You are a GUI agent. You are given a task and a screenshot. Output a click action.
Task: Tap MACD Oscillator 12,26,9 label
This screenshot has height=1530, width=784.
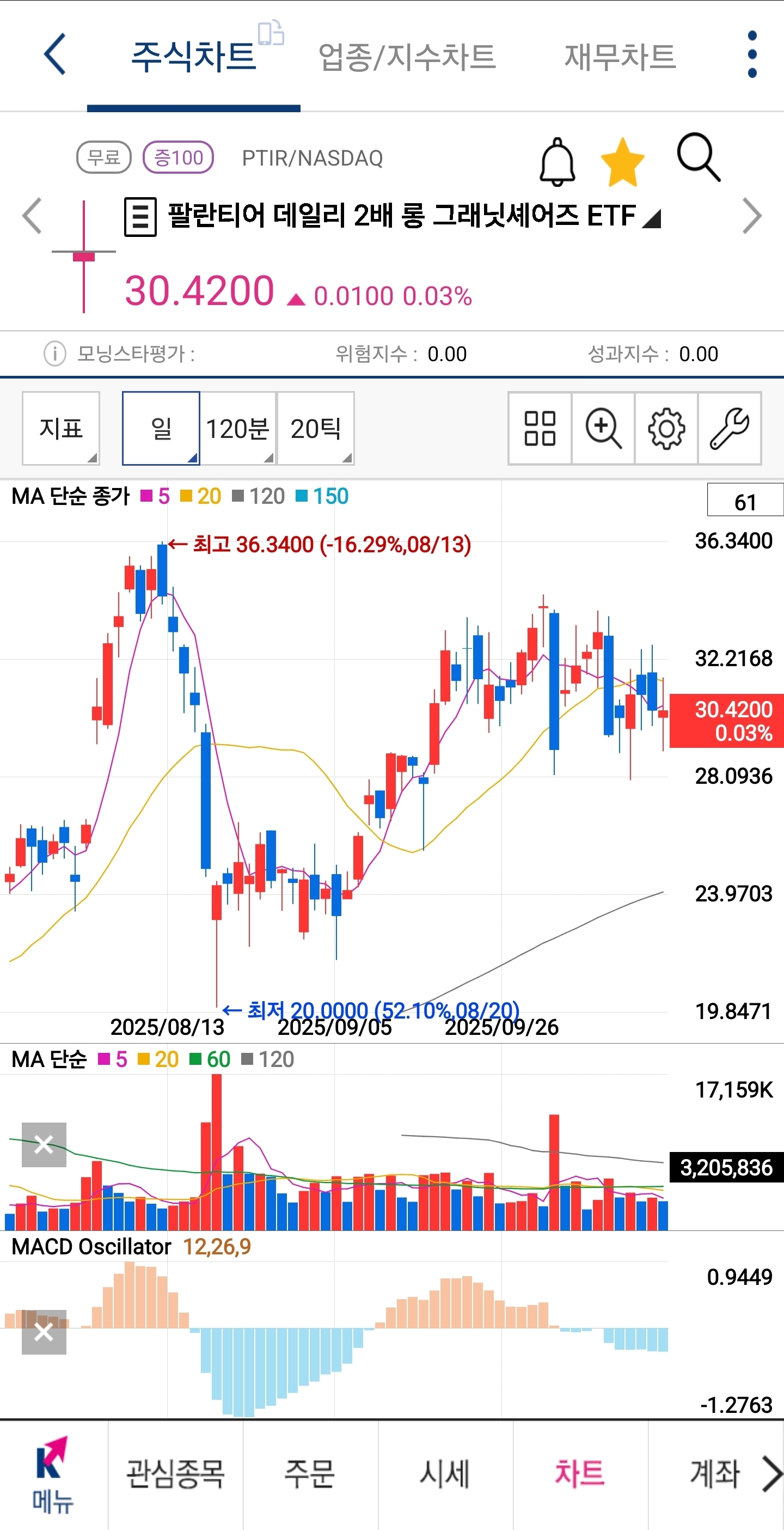(131, 1246)
